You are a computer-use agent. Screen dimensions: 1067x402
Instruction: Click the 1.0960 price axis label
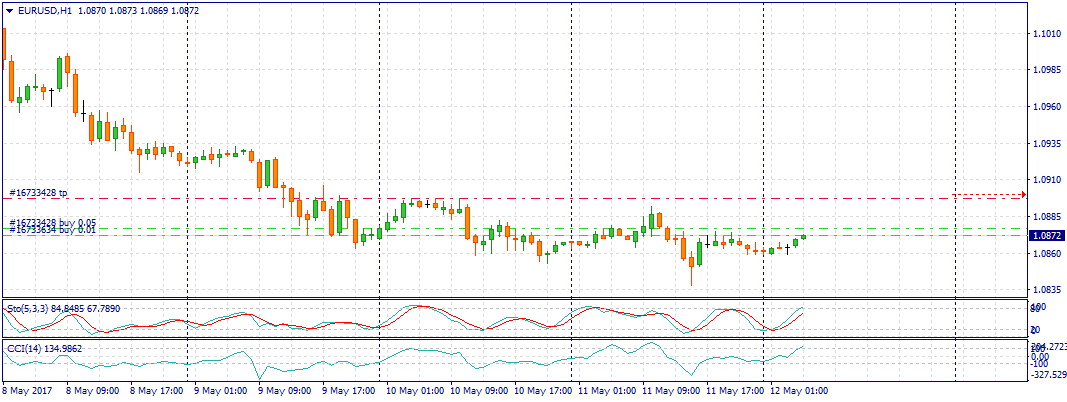(x=1046, y=107)
